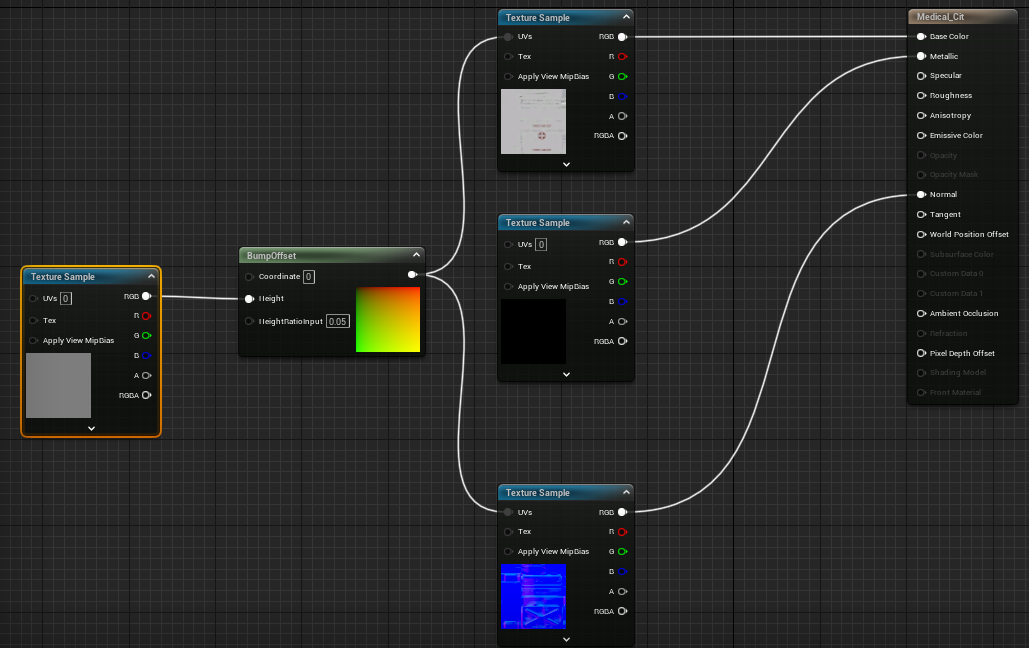Collapse the left Texture Sample node header
Image resolution: width=1029 pixels, height=648 pixels.
(x=152, y=277)
